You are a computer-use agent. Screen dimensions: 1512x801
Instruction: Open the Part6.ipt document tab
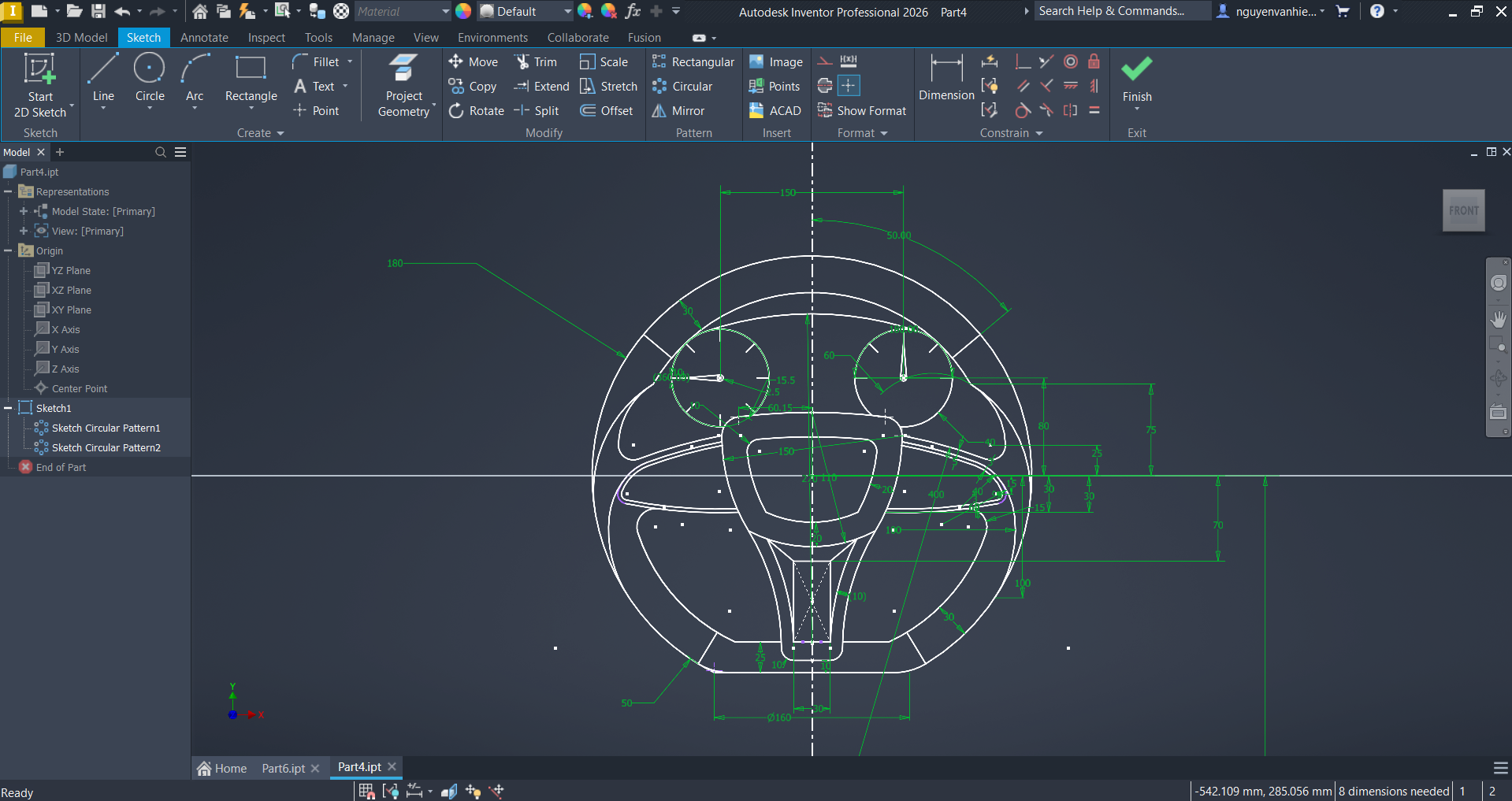[283, 768]
